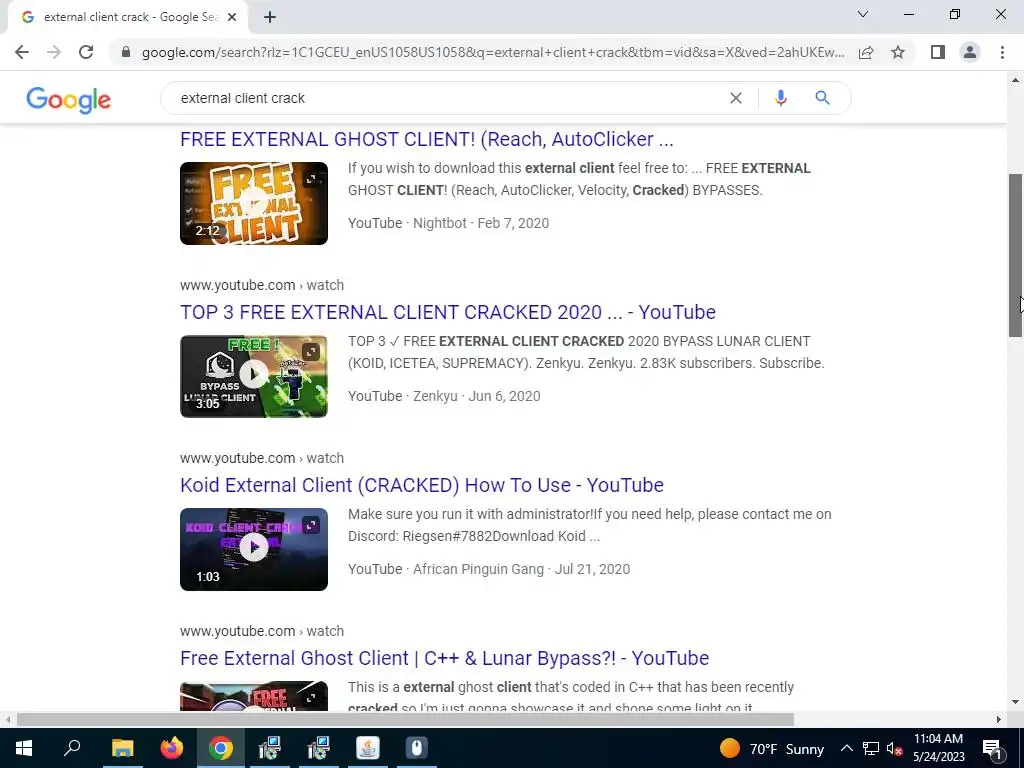Click the vertical scrollbar down arrow
This screenshot has width=1024, height=768.
[x=1015, y=703]
